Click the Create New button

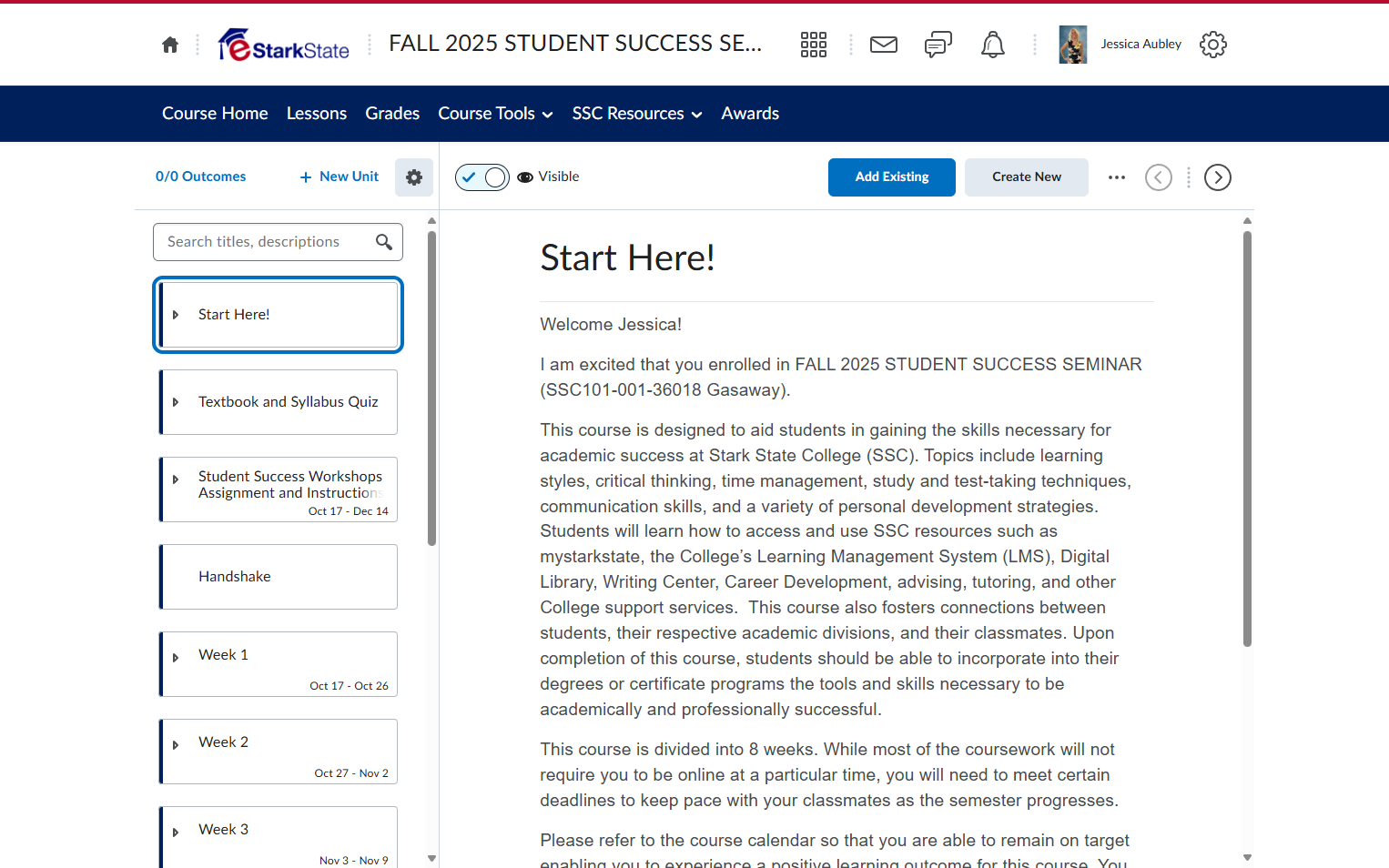(1027, 177)
